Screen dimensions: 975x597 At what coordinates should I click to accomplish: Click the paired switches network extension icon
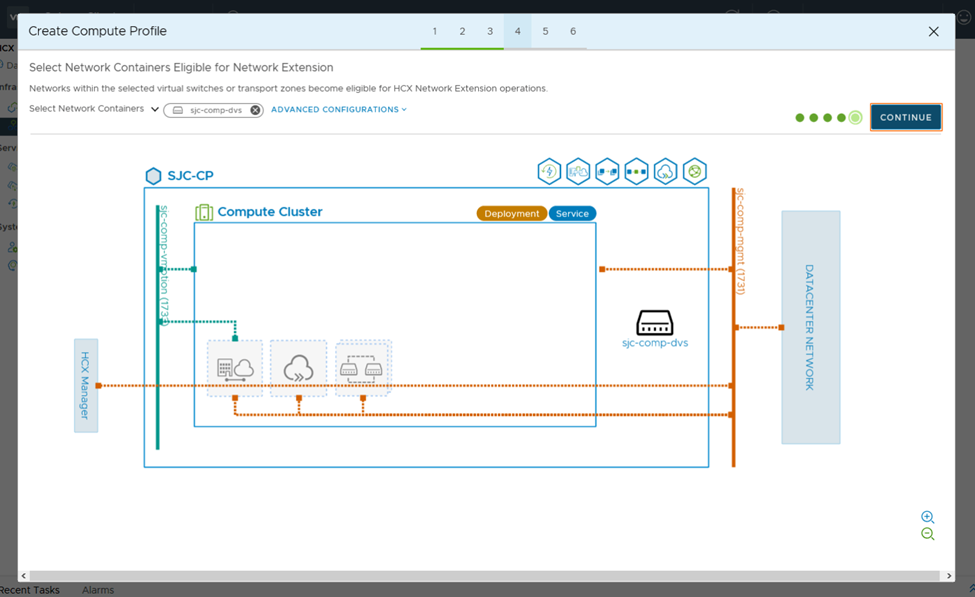tap(362, 368)
